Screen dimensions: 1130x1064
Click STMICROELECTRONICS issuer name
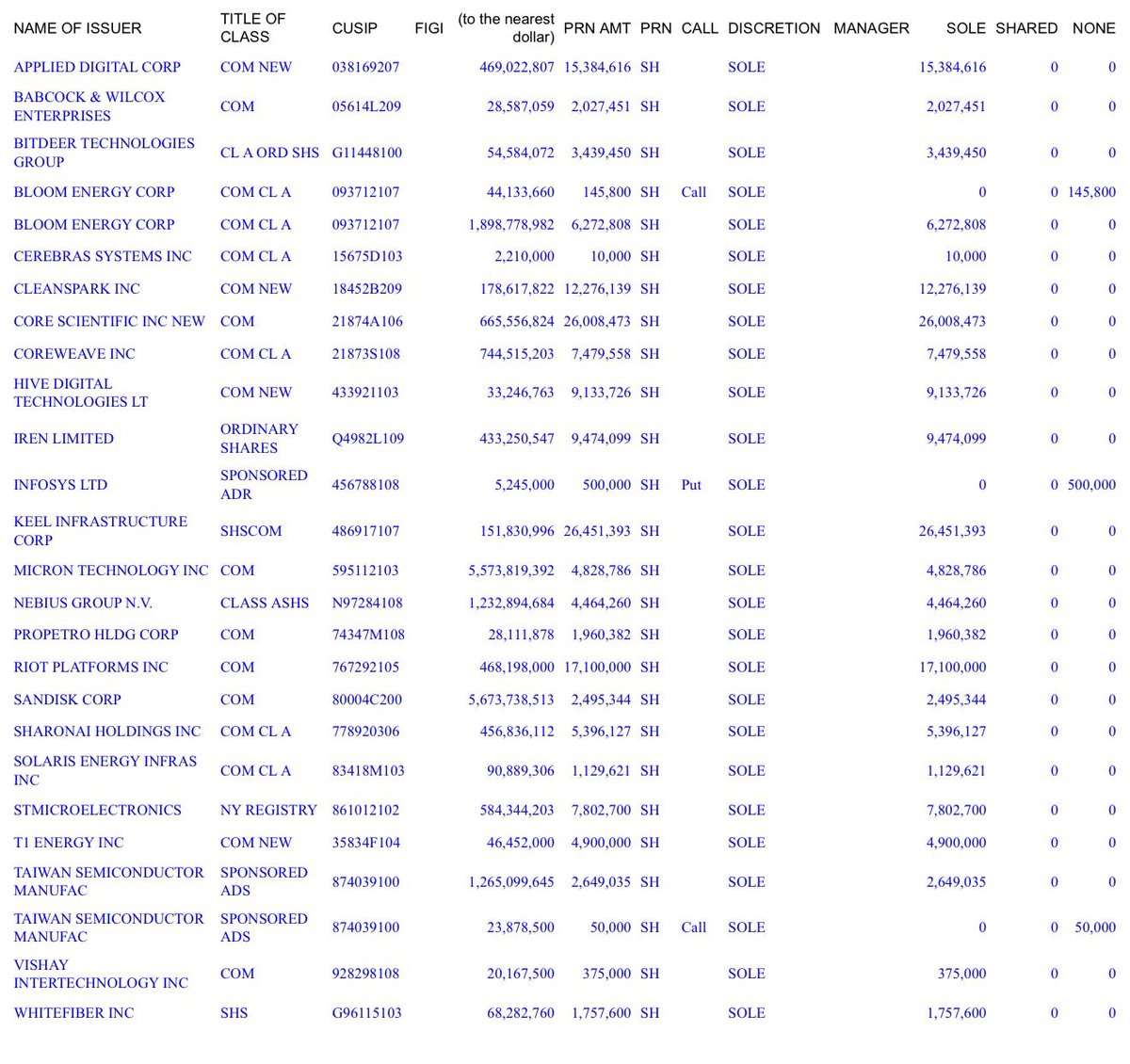click(x=98, y=810)
